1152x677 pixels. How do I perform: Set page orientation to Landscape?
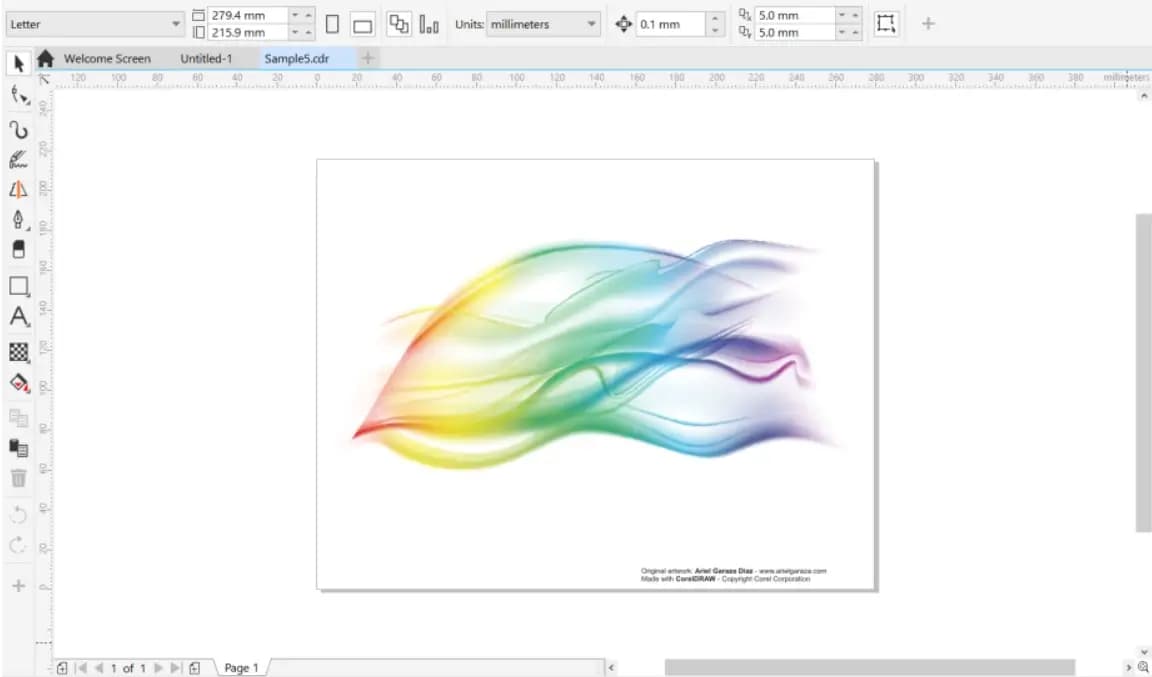362,24
